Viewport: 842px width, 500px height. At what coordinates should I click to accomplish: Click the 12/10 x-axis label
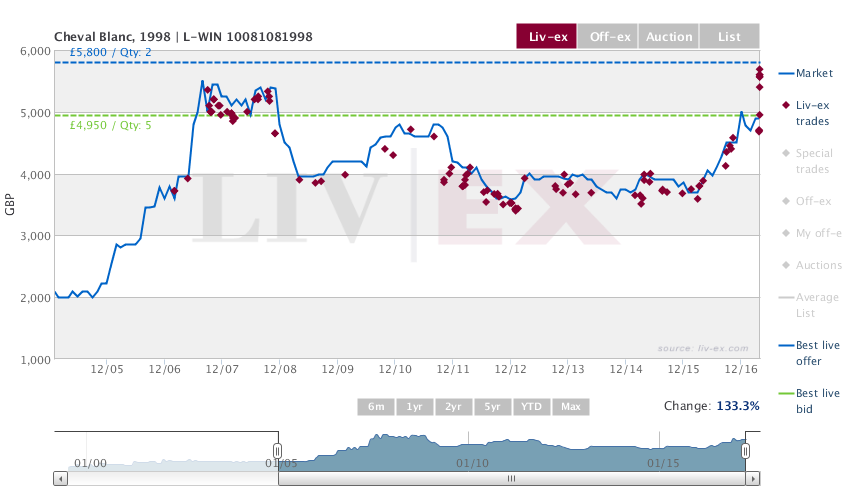(395, 369)
